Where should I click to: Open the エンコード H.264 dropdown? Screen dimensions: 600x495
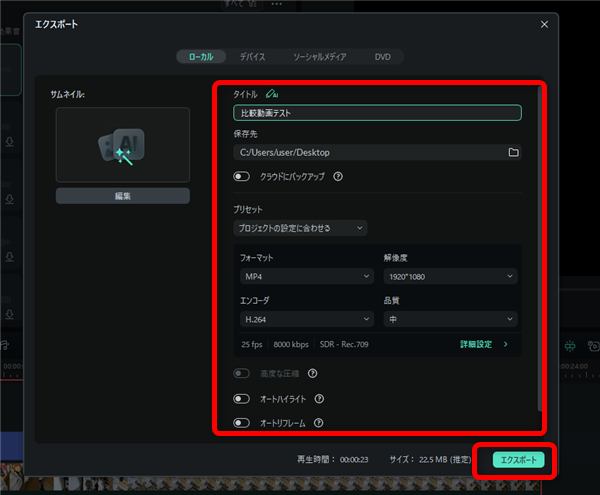[305, 319]
